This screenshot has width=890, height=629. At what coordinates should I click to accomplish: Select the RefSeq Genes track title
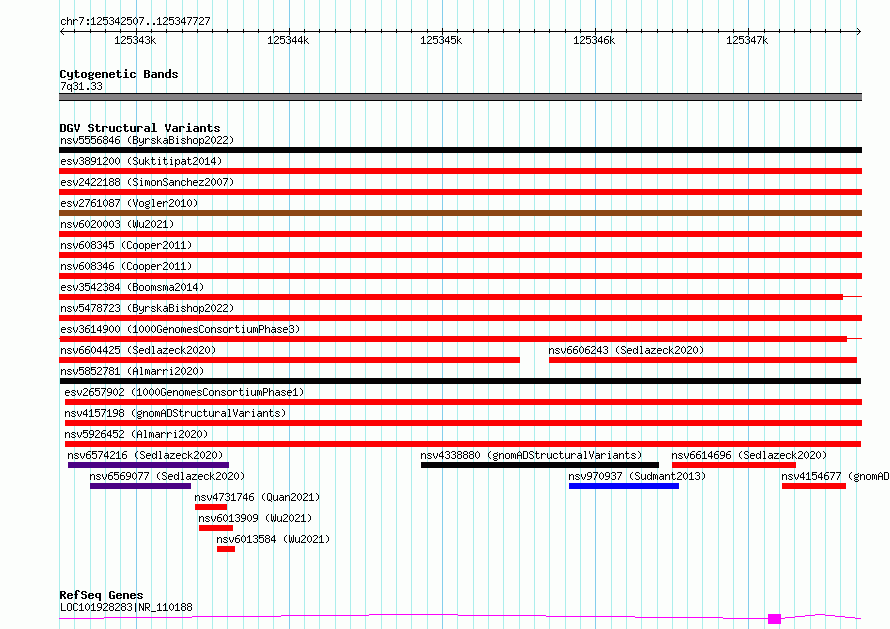[101, 595]
